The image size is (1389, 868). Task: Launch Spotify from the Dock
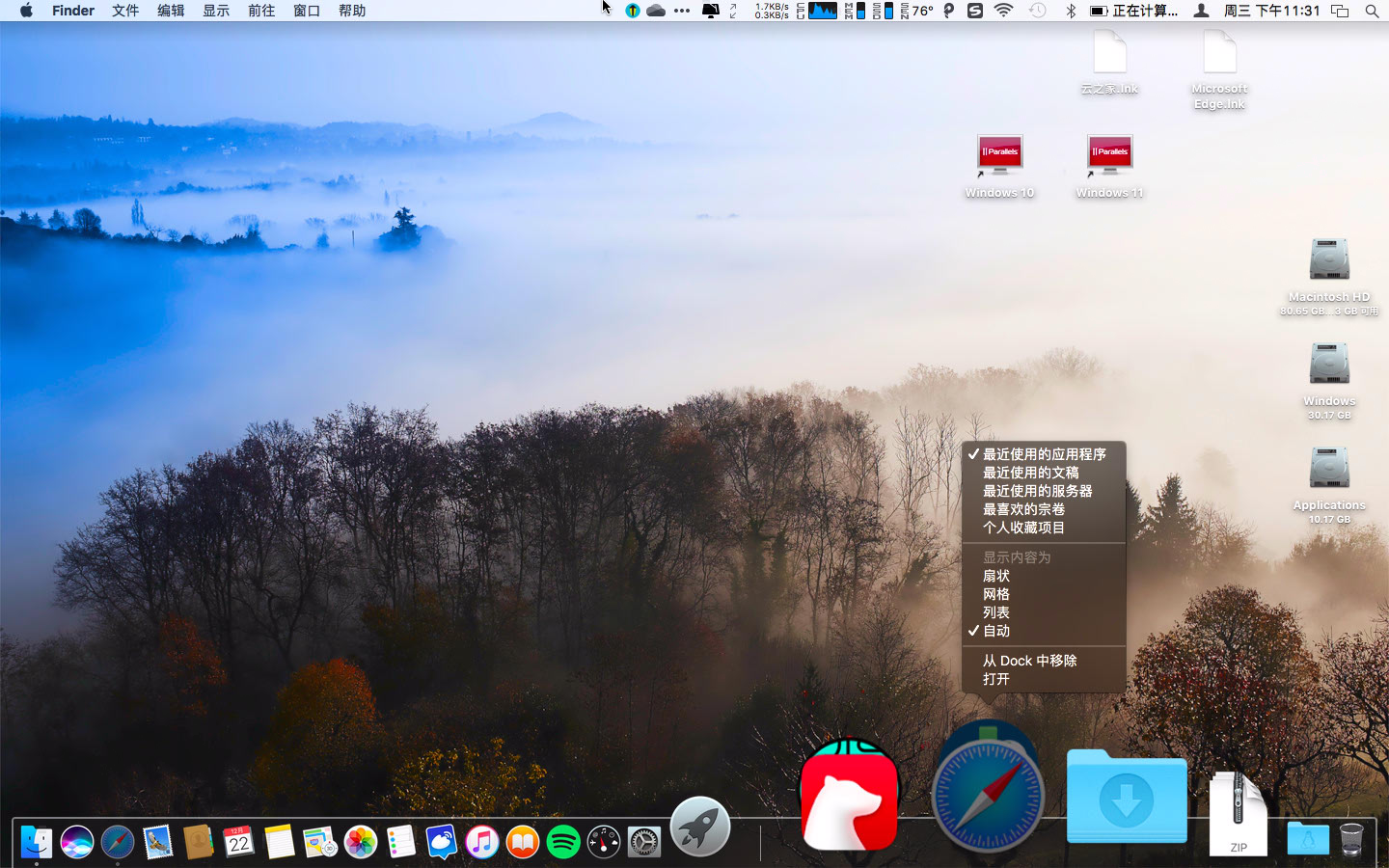point(563,842)
